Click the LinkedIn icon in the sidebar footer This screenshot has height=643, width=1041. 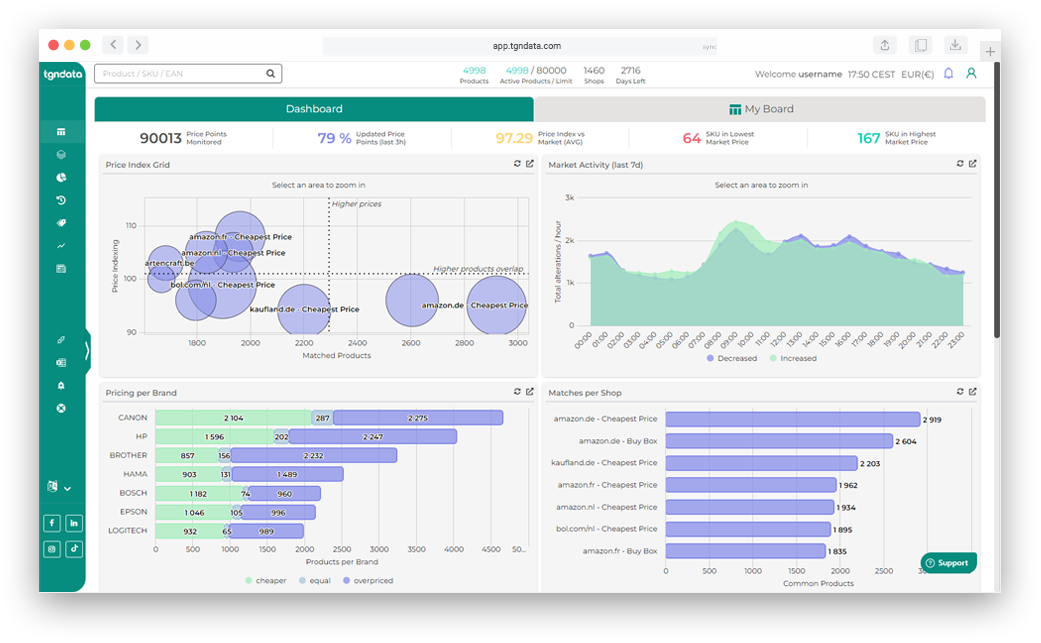pos(73,522)
